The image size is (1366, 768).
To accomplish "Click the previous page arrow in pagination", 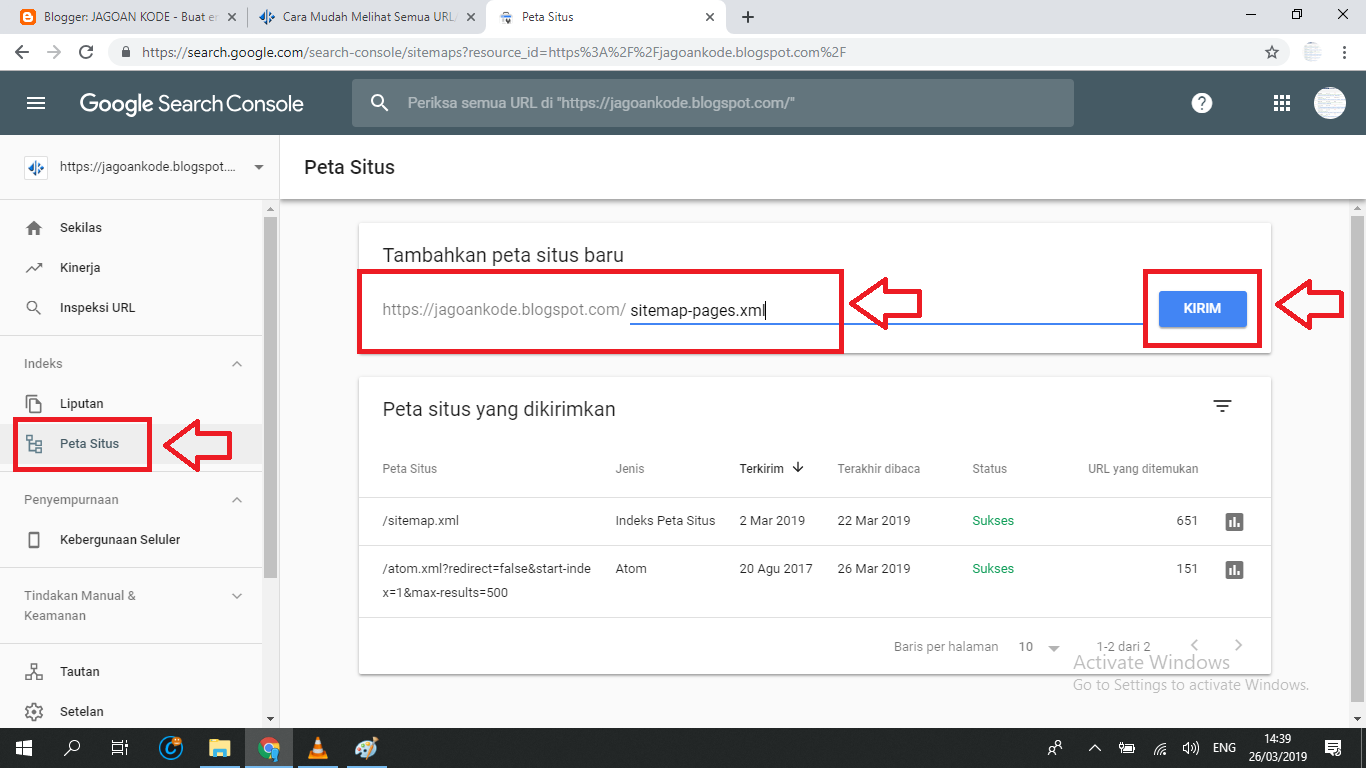I will (1194, 645).
